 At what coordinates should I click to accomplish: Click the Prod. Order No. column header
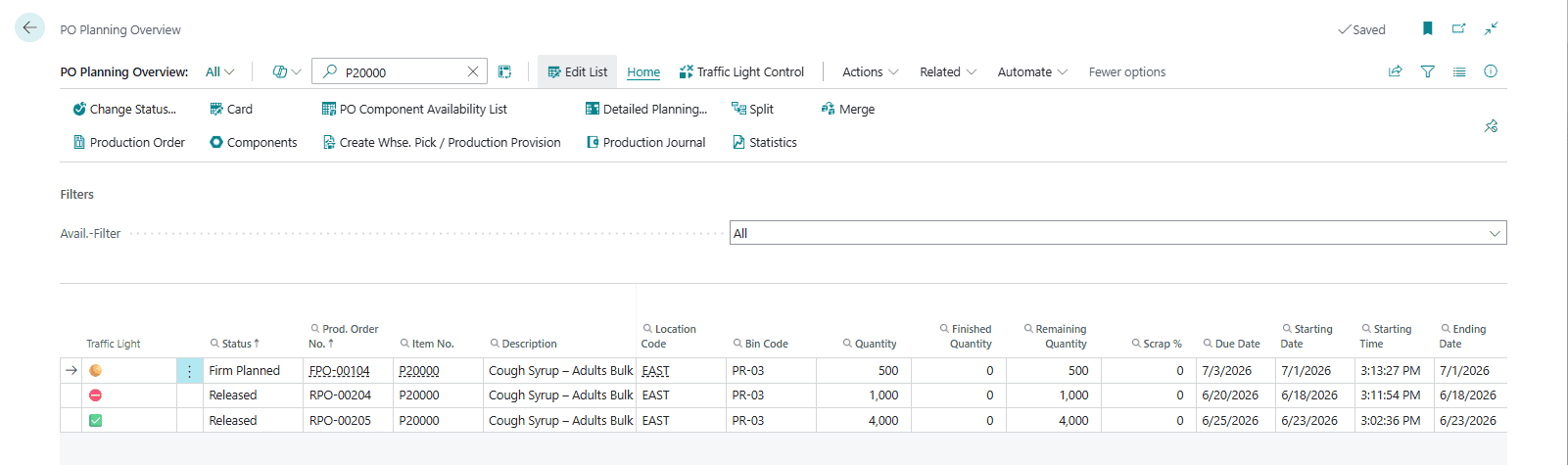coord(344,336)
